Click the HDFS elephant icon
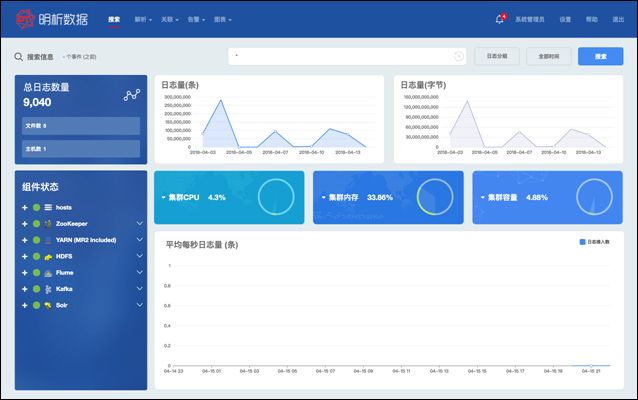This screenshot has height=400, width=638. 48,256
